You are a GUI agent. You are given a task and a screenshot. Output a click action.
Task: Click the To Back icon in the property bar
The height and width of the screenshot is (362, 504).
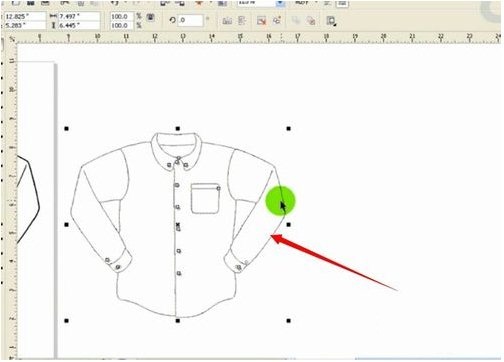coord(311,21)
